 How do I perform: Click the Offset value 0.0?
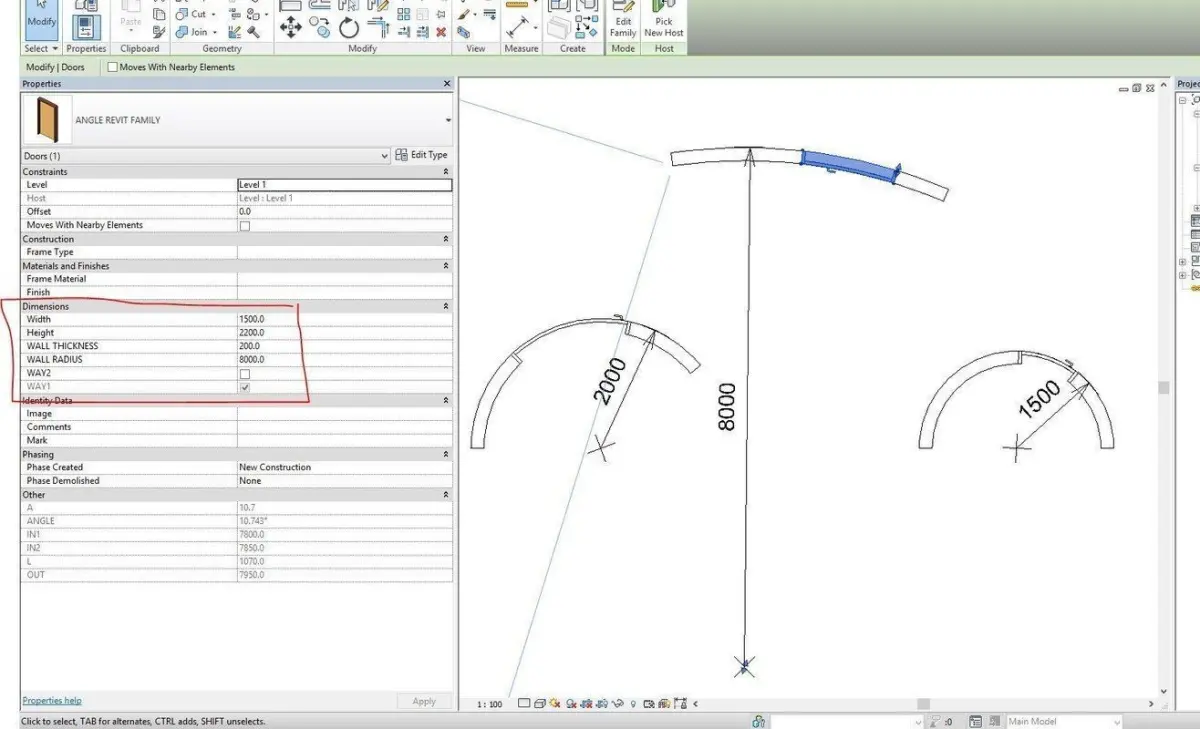click(245, 212)
